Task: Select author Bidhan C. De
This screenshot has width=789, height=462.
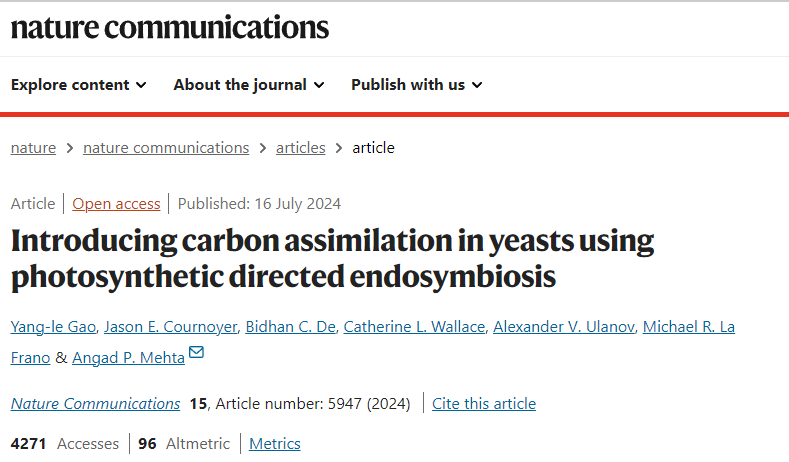Action: [x=291, y=327]
